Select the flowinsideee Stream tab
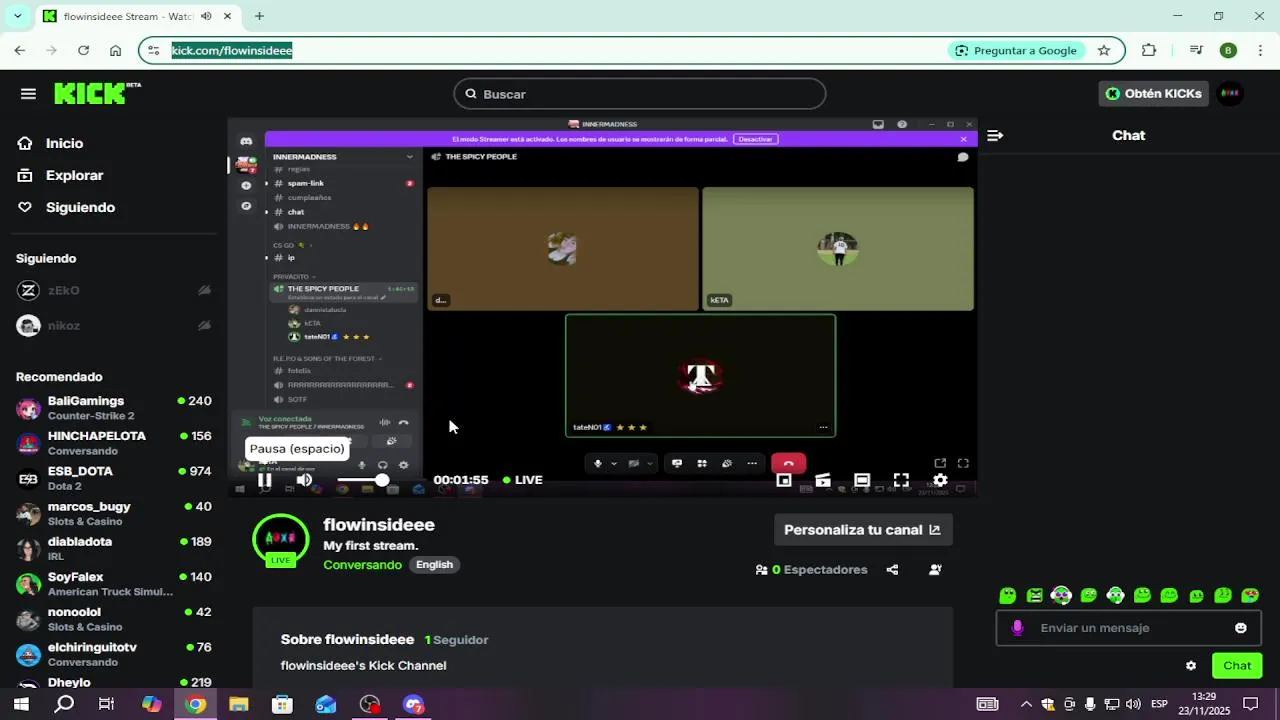The image size is (1280, 720). coord(137,17)
